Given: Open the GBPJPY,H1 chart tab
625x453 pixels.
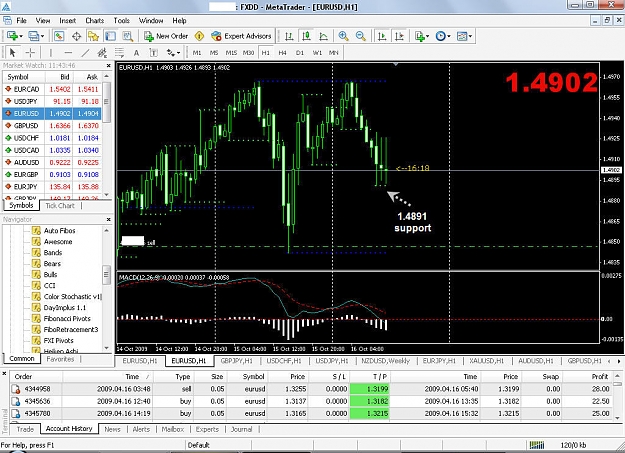Looking at the screenshot, I should 237,360.
